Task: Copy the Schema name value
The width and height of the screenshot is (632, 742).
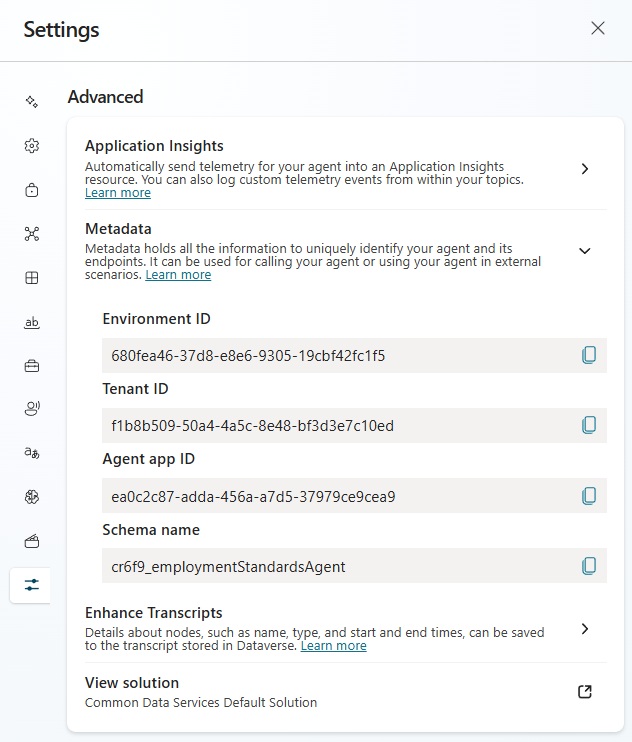Action: pos(589,566)
